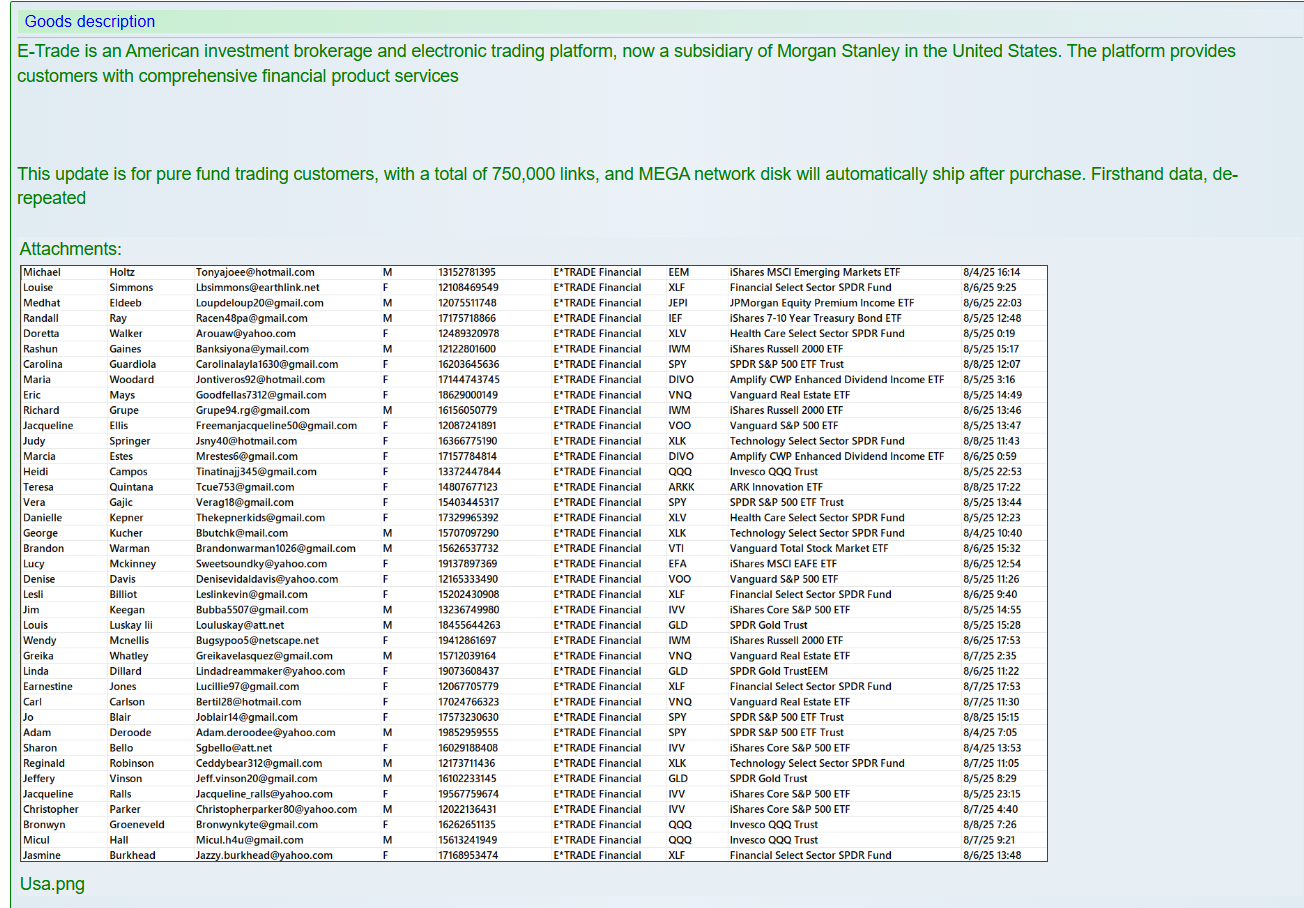Screen dimensions: 1304x908
Task: Click the 8/4/25 16:14 timestamp cell
Action: click(x=991, y=272)
